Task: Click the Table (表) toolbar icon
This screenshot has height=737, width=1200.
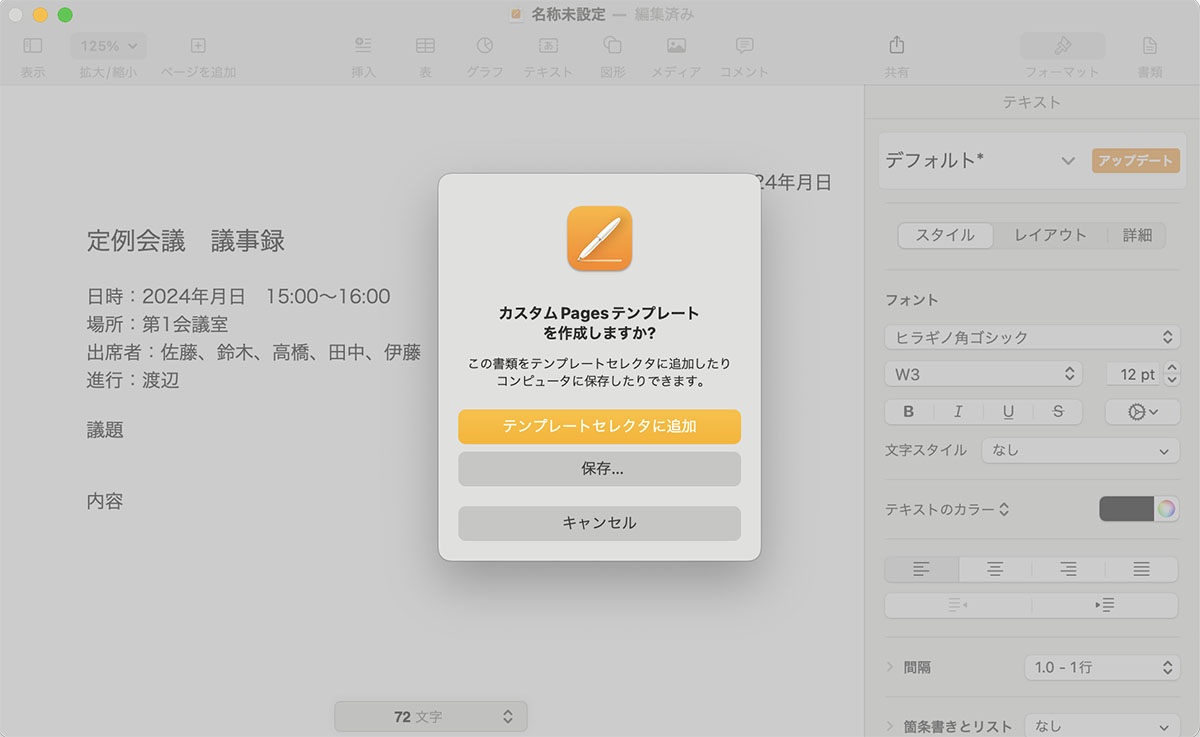Action: [425, 46]
